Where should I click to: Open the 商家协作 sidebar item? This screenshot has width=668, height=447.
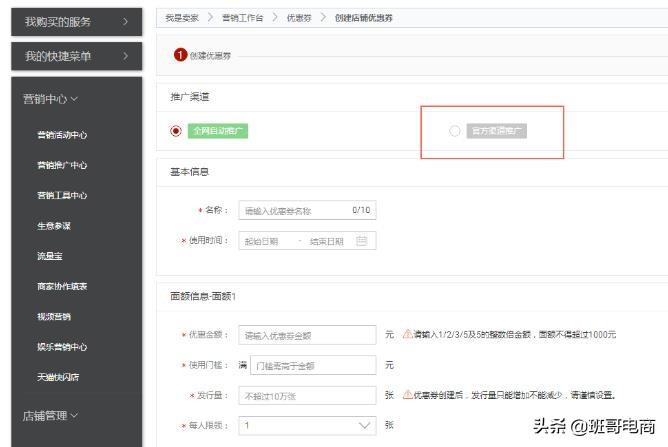click(62, 286)
